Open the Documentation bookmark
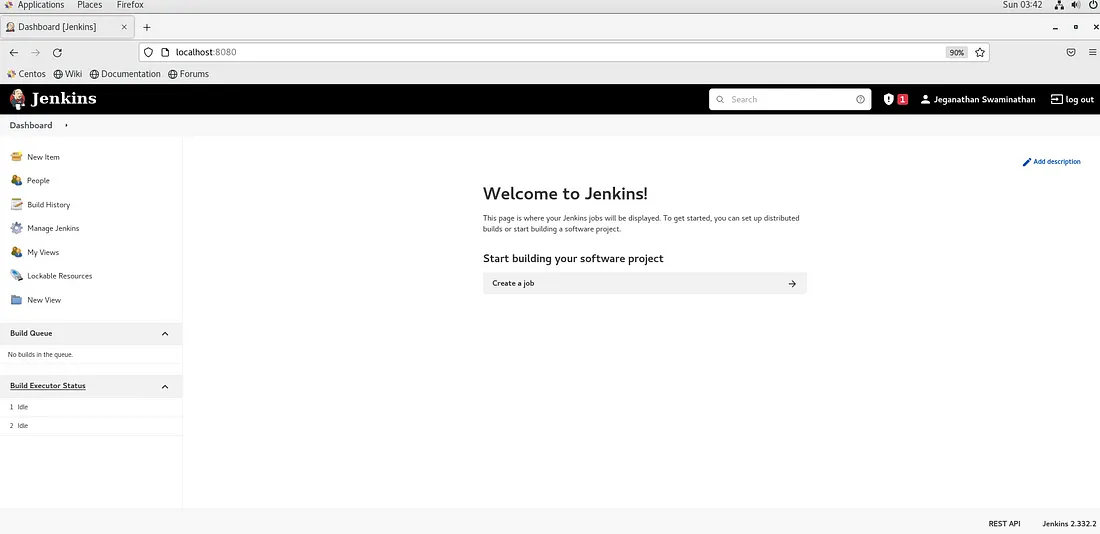Screen dimensions: 1100x534 [125, 74]
